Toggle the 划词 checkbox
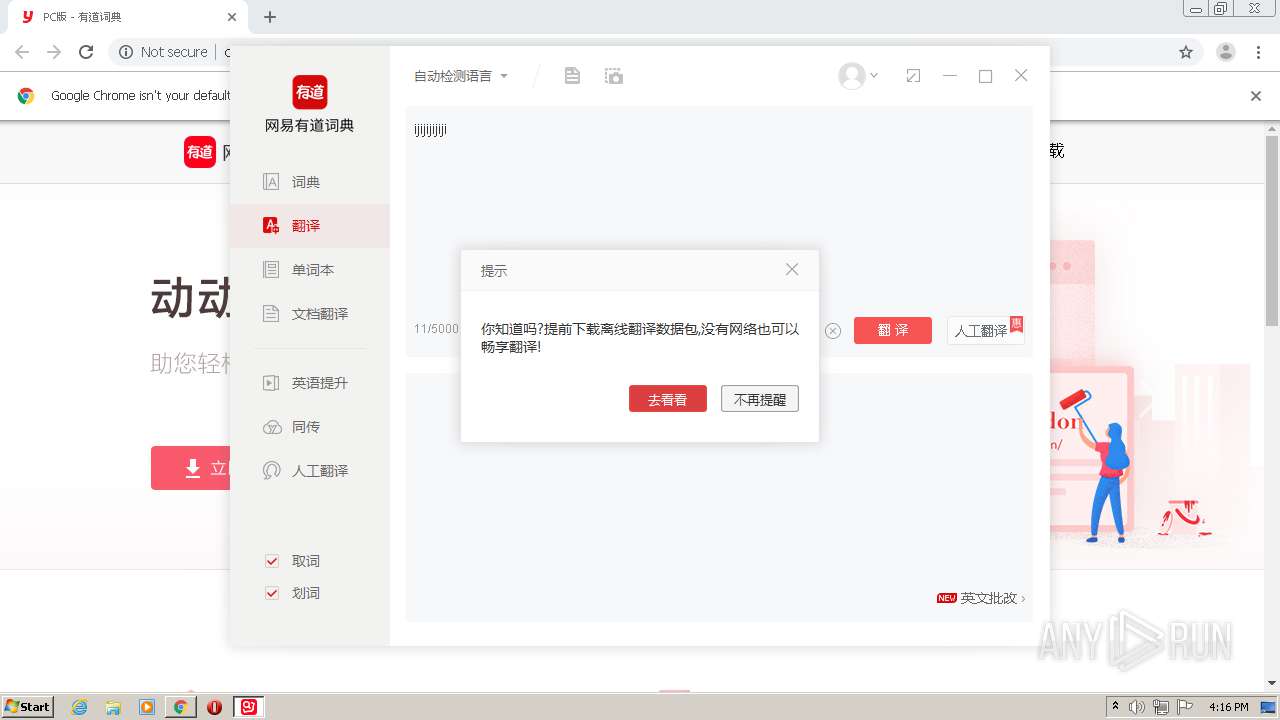 tap(271, 593)
